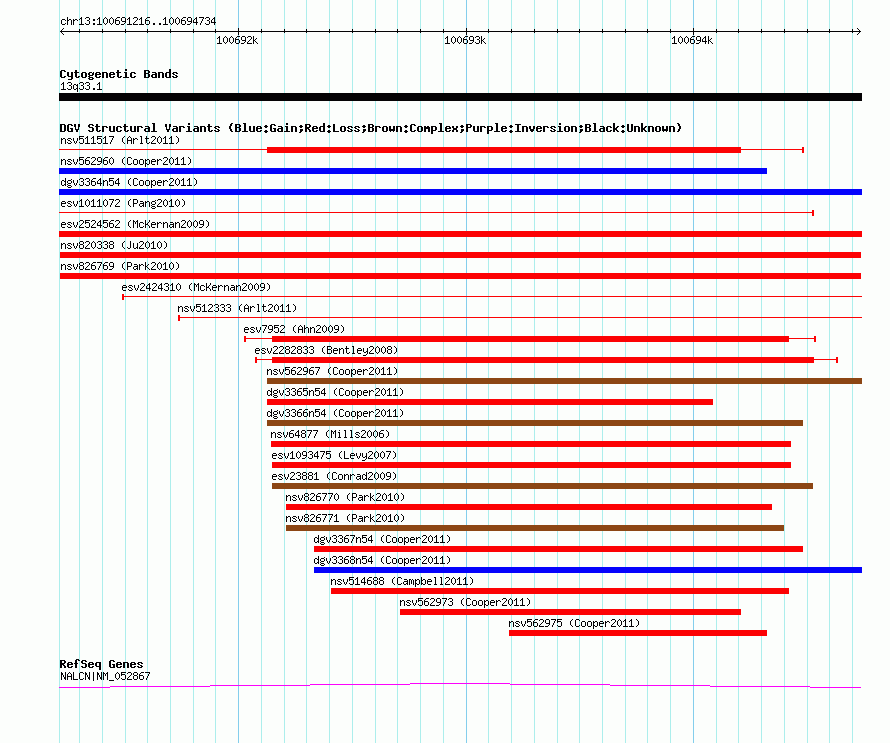Click esv23881 (Conrad2009) variant label
Screen dimensions: 890x743
(x=334, y=476)
